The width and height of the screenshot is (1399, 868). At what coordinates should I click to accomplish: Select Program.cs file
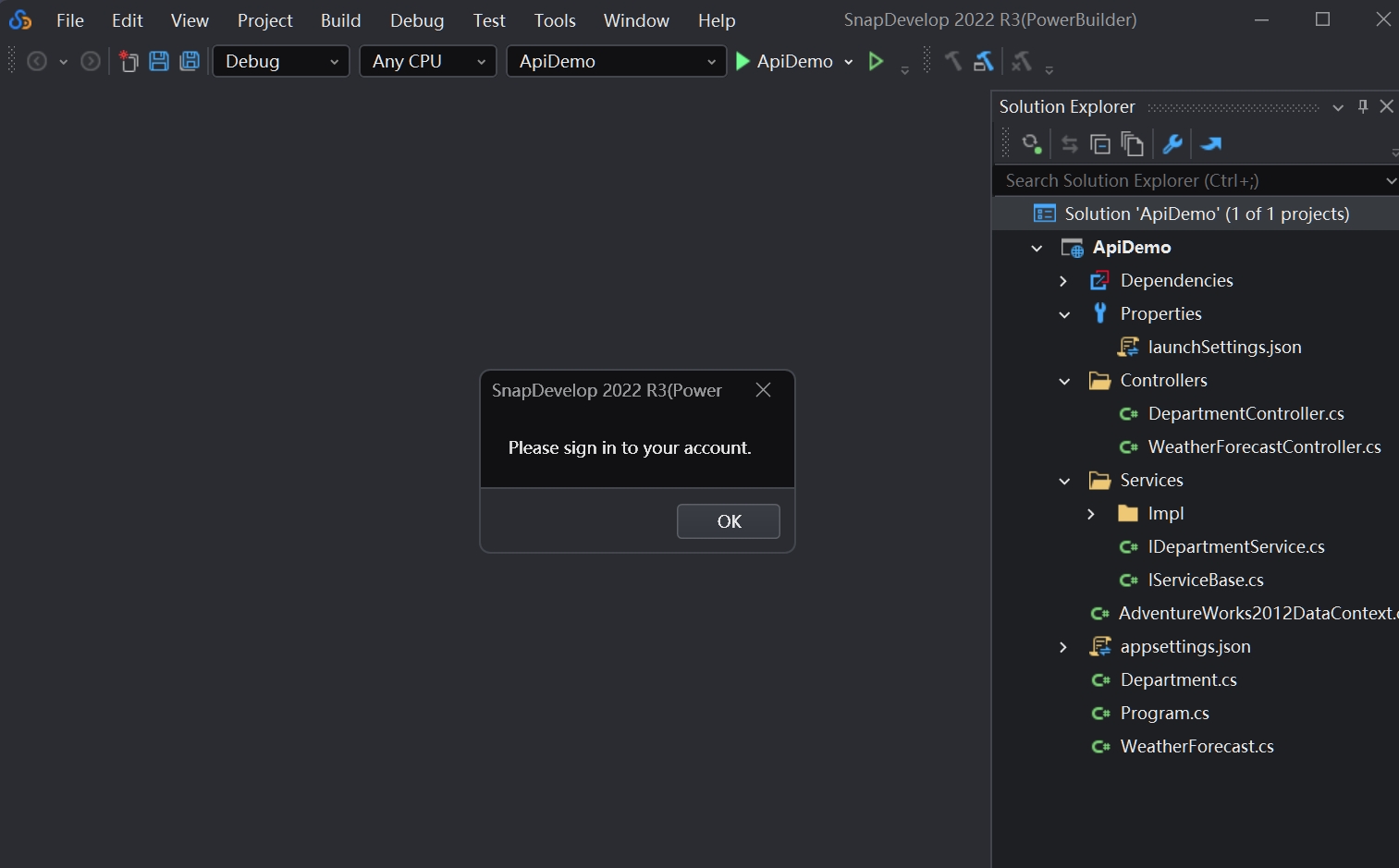1164,713
